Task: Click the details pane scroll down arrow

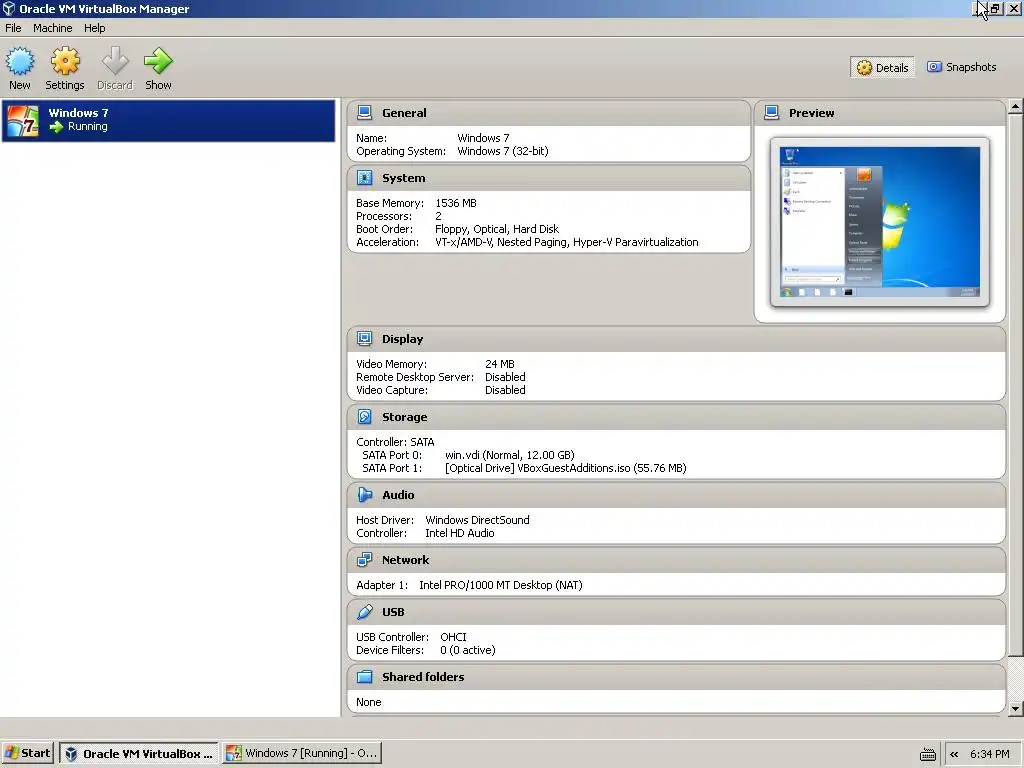Action: (1015, 709)
